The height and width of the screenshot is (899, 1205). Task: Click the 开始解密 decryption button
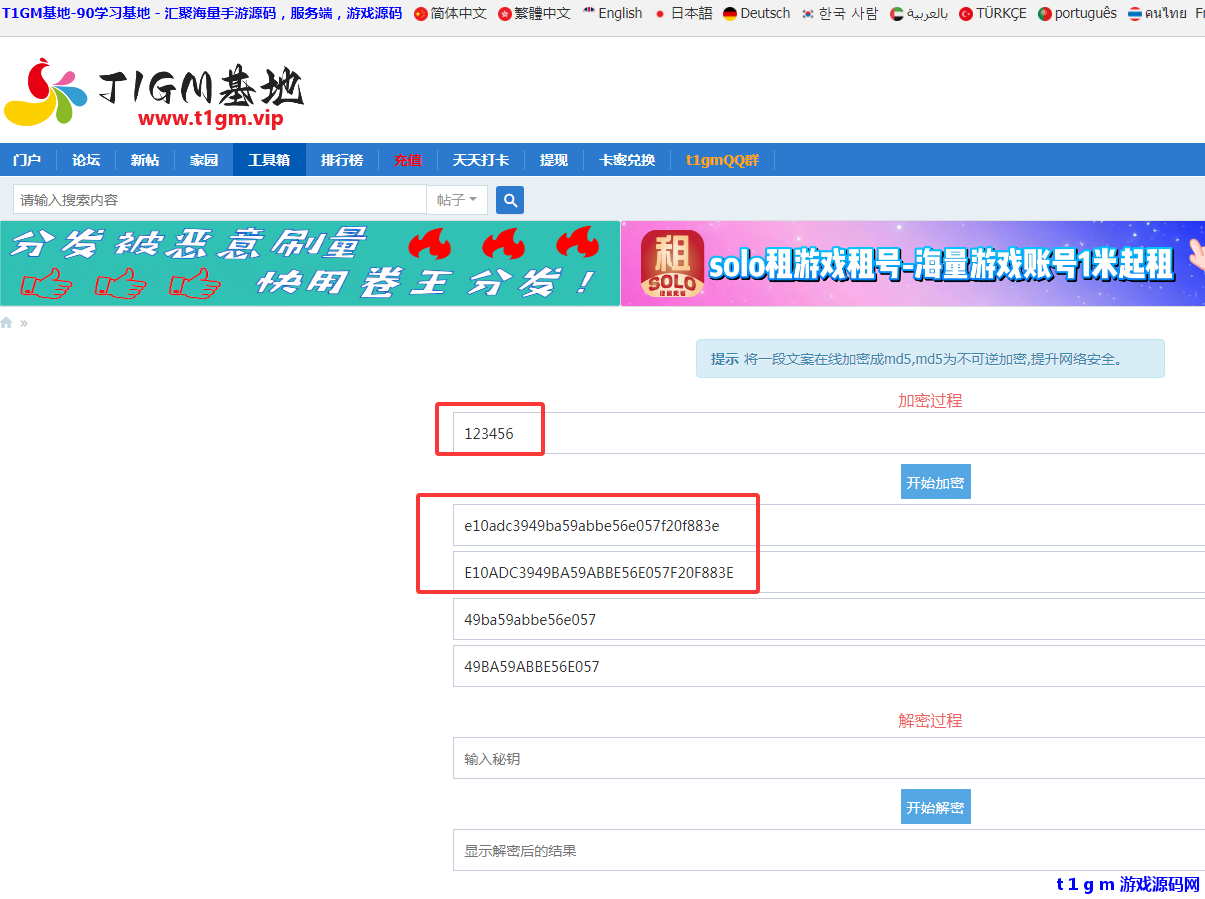point(935,806)
